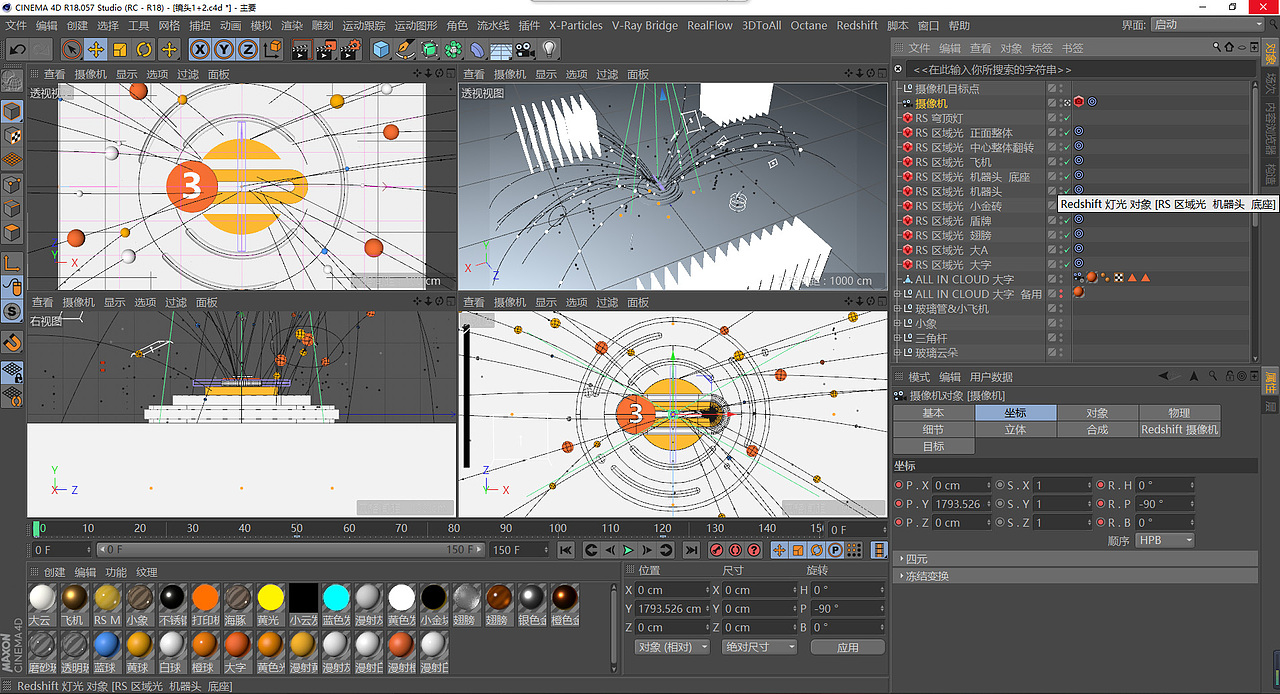Open the green Subdivision Surface generator menu
The width and height of the screenshot is (1280, 694).
tap(429, 49)
